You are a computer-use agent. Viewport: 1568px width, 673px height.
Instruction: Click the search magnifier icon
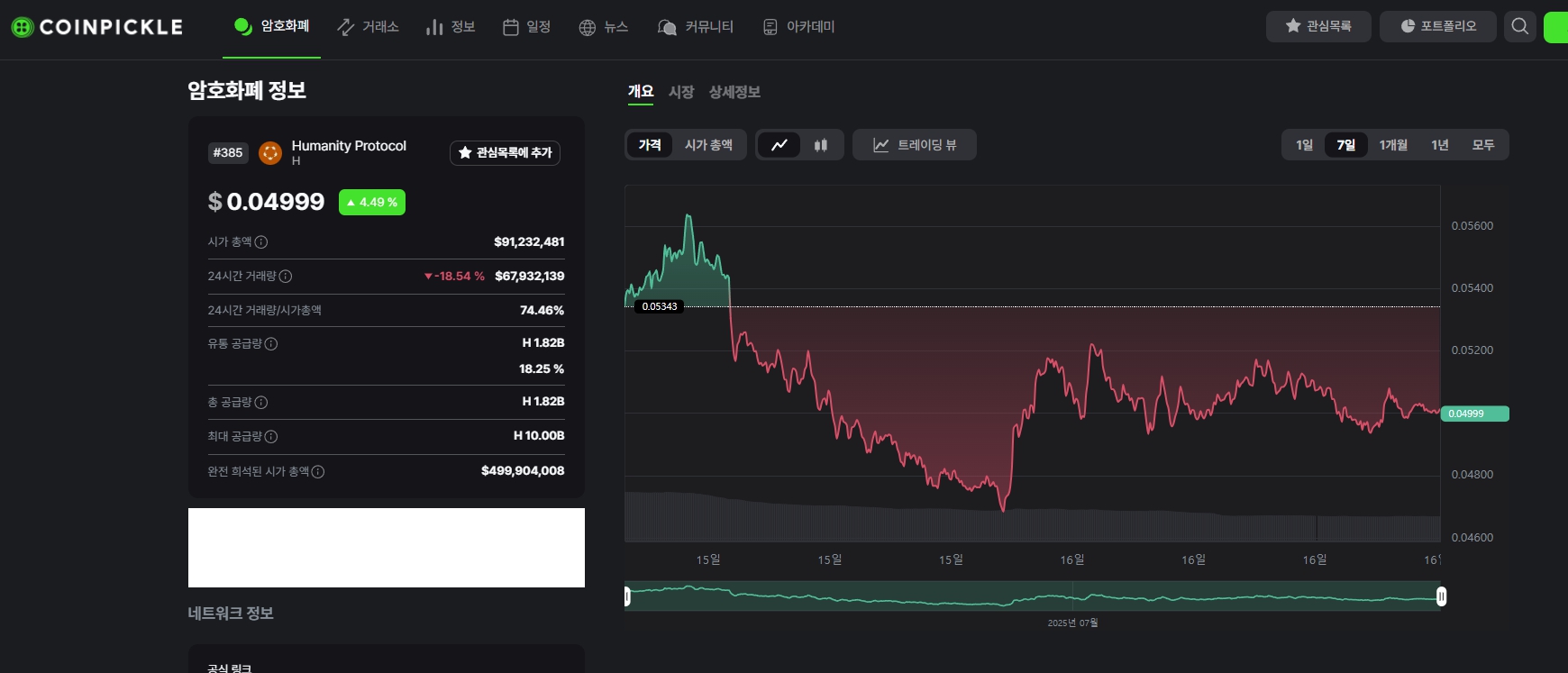(x=1520, y=26)
